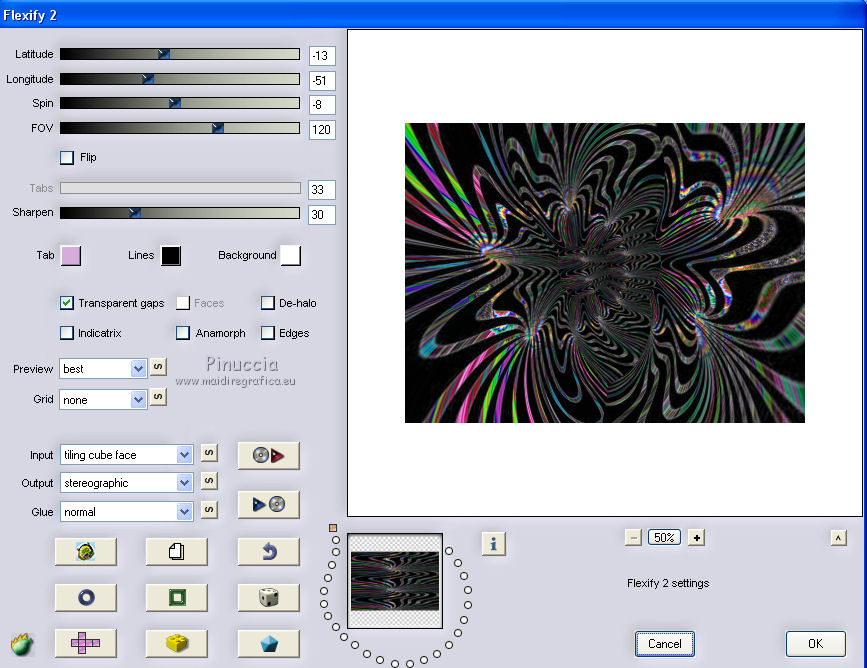Click the S button next to Grid
The height and width of the screenshot is (668, 867).
(x=158, y=397)
